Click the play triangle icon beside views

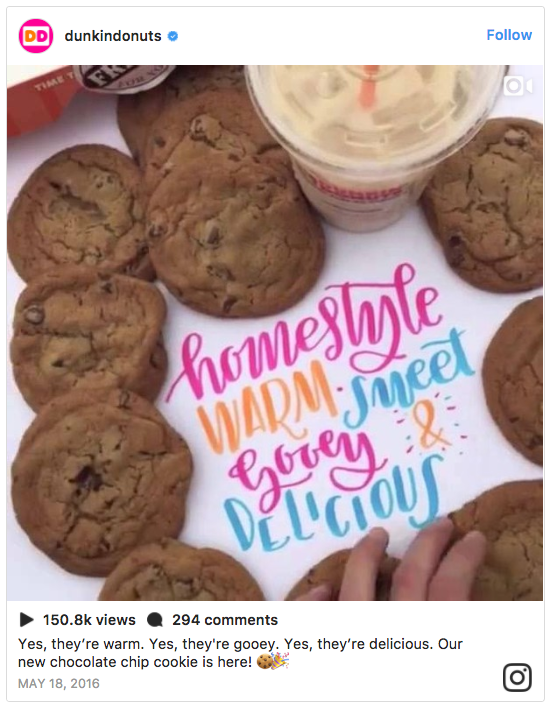point(27,619)
